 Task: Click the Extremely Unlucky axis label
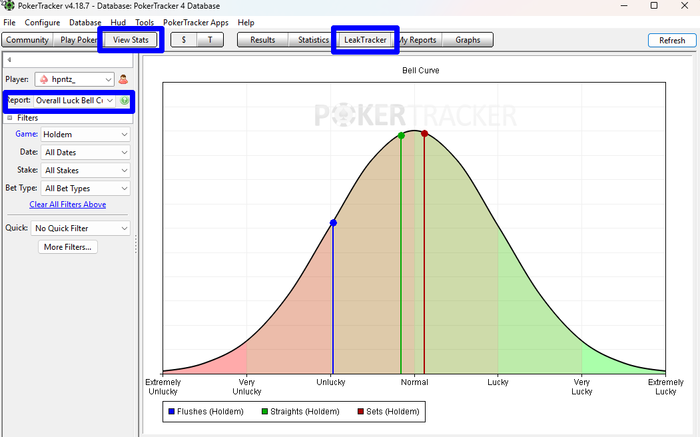point(163,387)
